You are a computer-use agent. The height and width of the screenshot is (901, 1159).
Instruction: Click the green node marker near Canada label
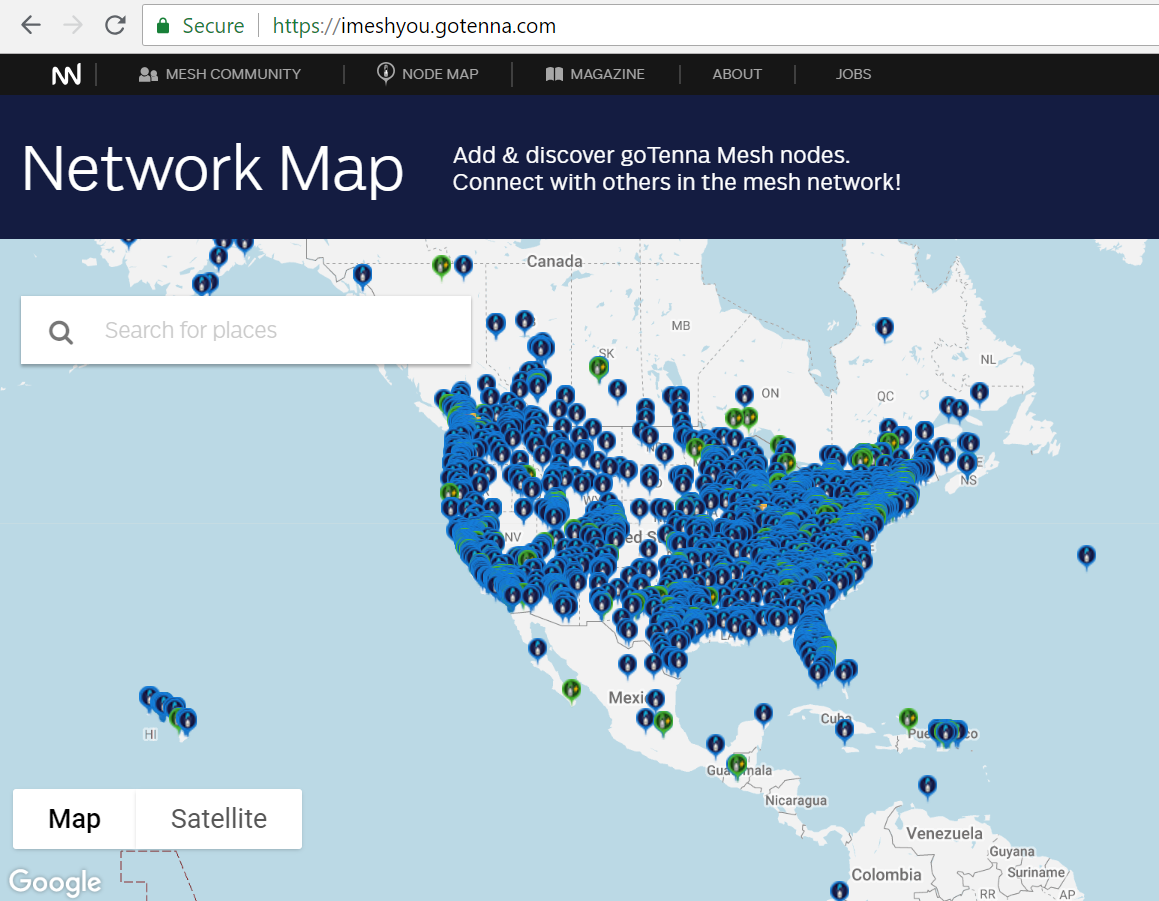click(441, 265)
